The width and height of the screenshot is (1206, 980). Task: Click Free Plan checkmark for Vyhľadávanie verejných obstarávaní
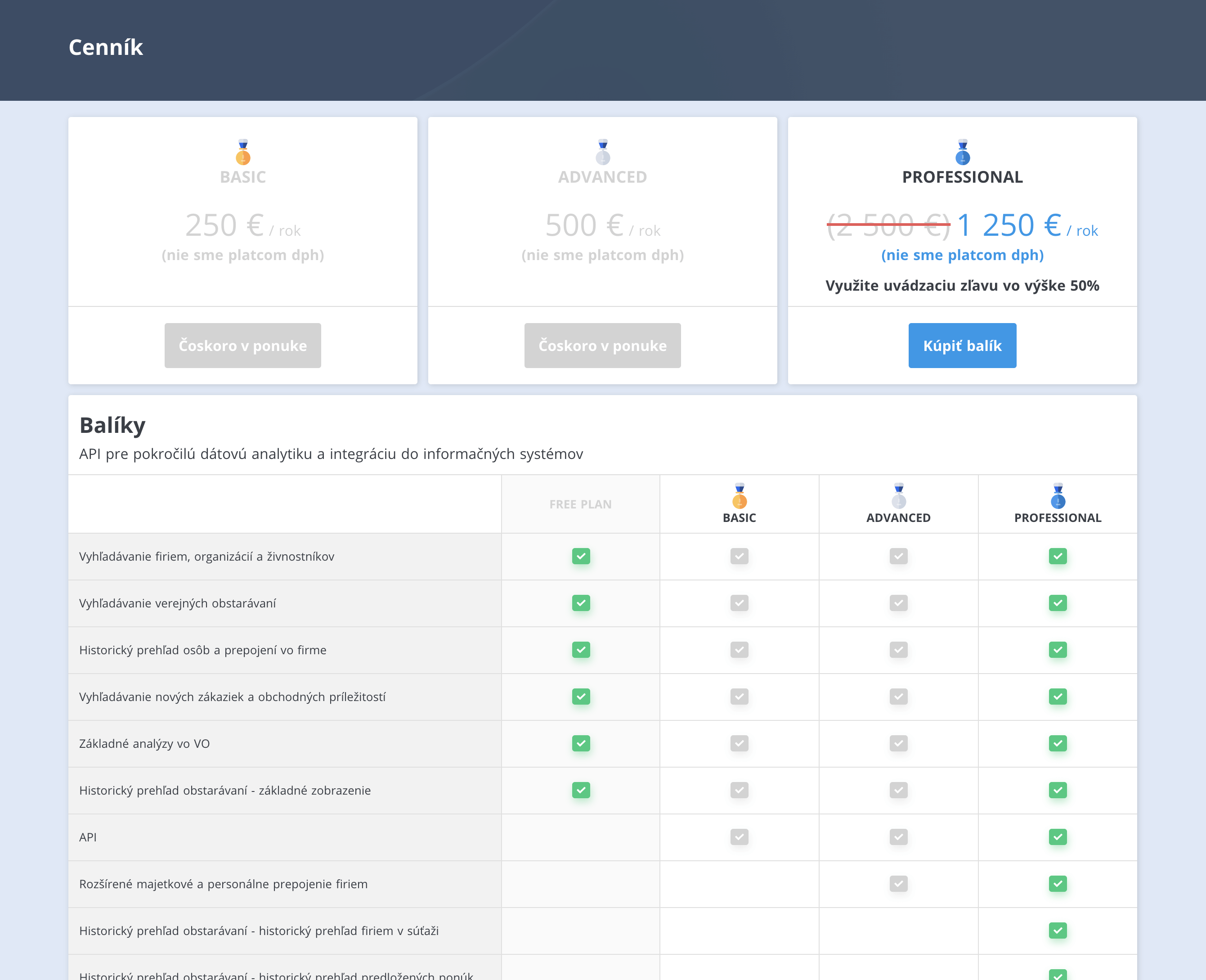581,603
